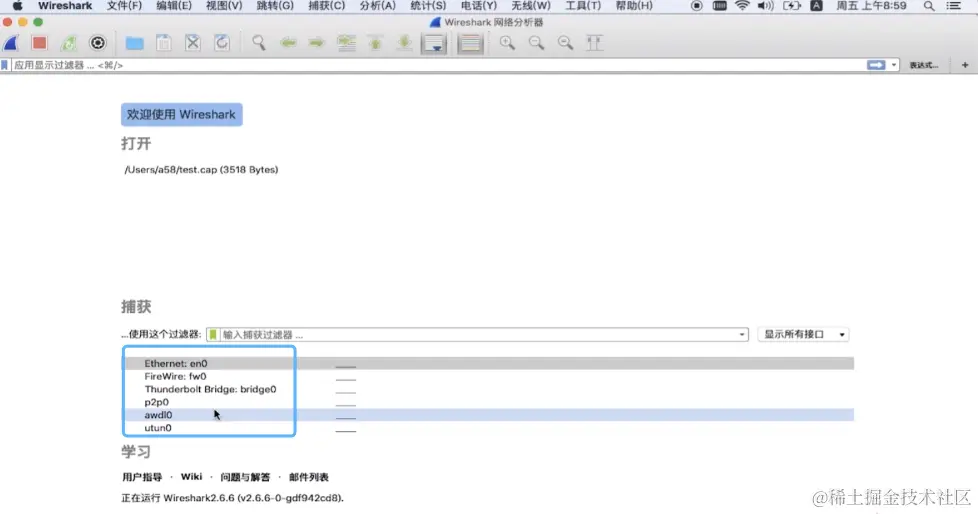The width and height of the screenshot is (978, 514).
Task: Open the 无线(W) menu
Action: coord(531,6)
